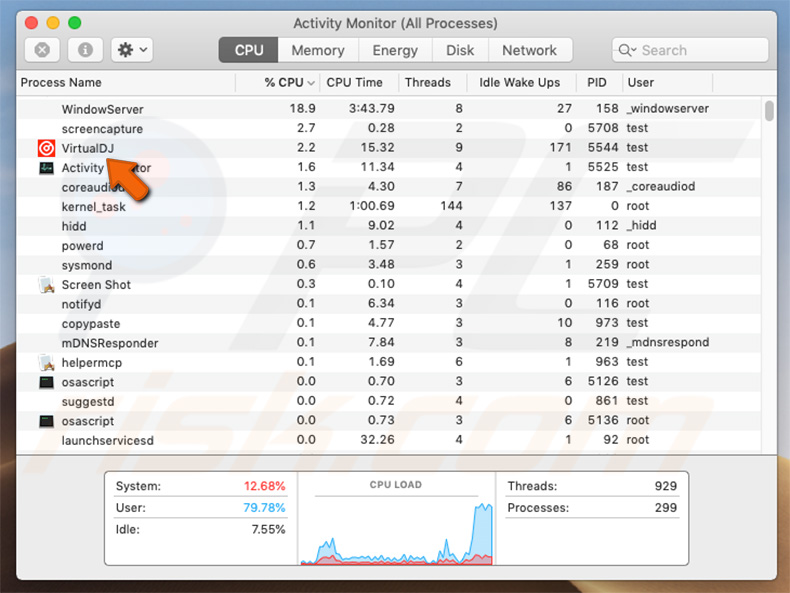Select the helpermcp process icon
This screenshot has width=790, height=593.
[x=46, y=362]
